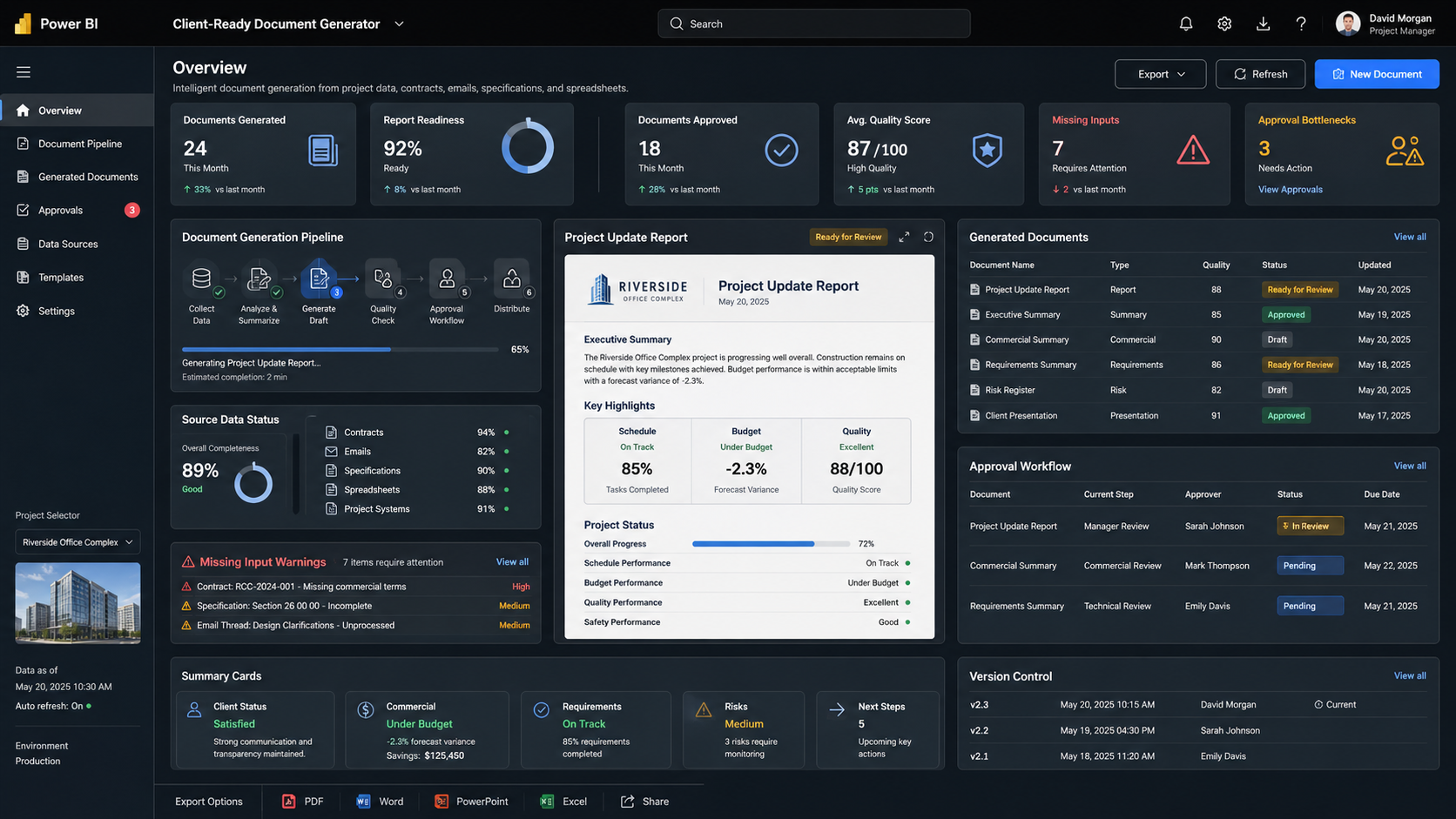Open Document Pipeline in the sidebar
Viewport: 1456px width, 819px height.
(77, 144)
